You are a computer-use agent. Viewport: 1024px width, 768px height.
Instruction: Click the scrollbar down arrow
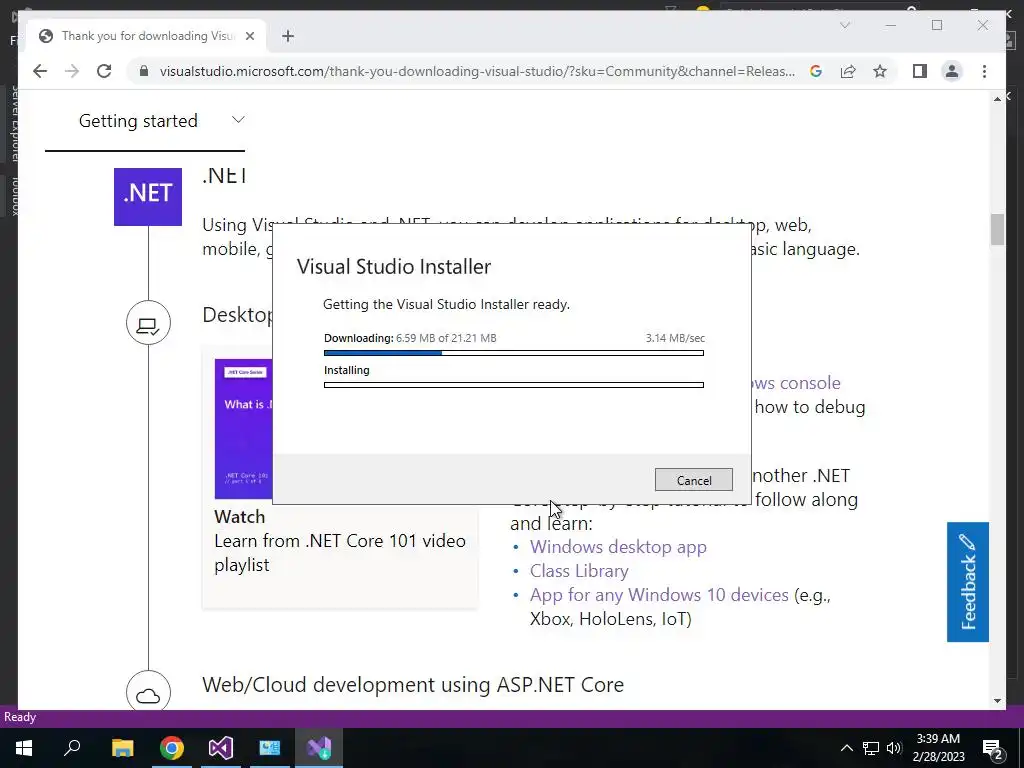click(997, 701)
